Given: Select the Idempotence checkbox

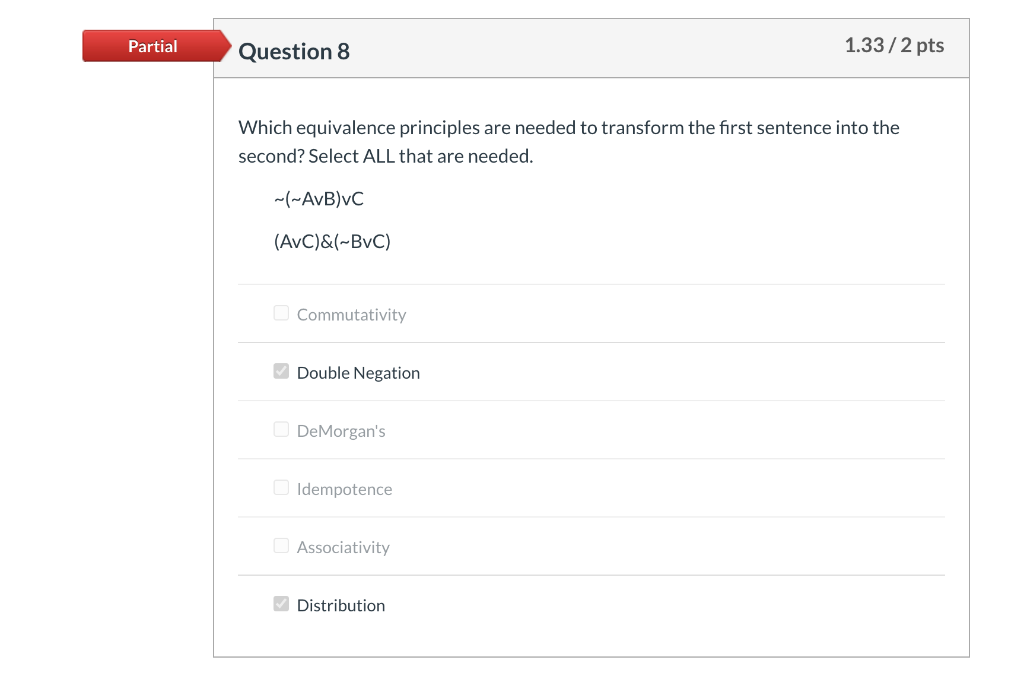Looking at the screenshot, I should pyautogui.click(x=281, y=488).
